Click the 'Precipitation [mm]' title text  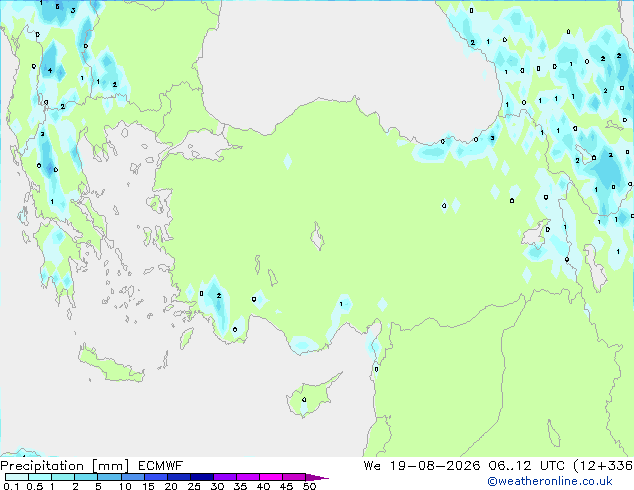65,466
